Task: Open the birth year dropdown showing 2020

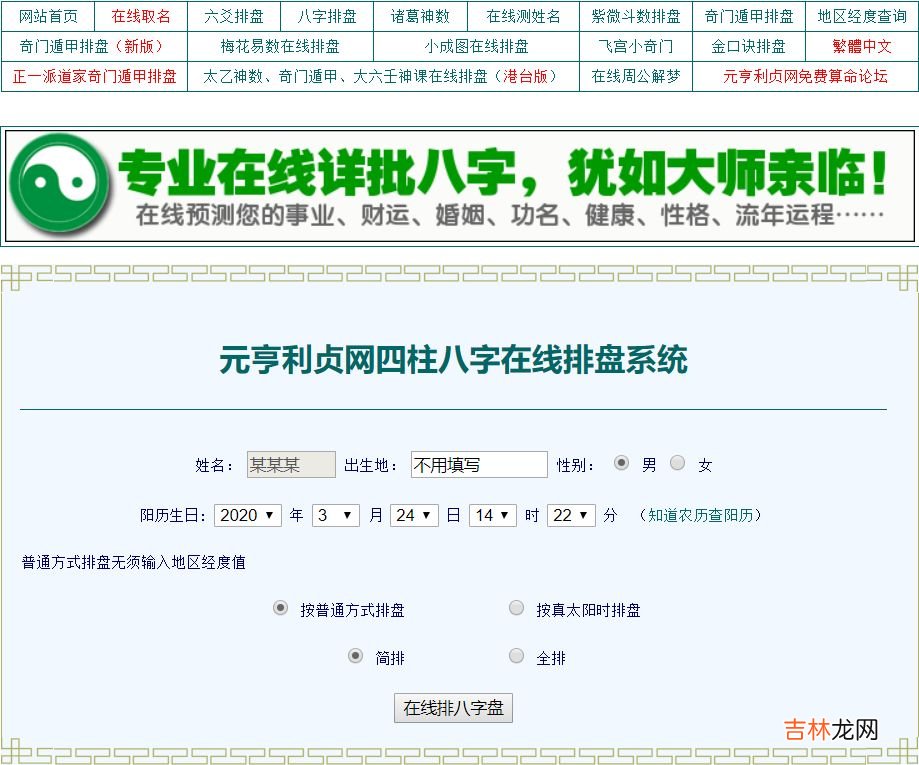Action: 249,515
